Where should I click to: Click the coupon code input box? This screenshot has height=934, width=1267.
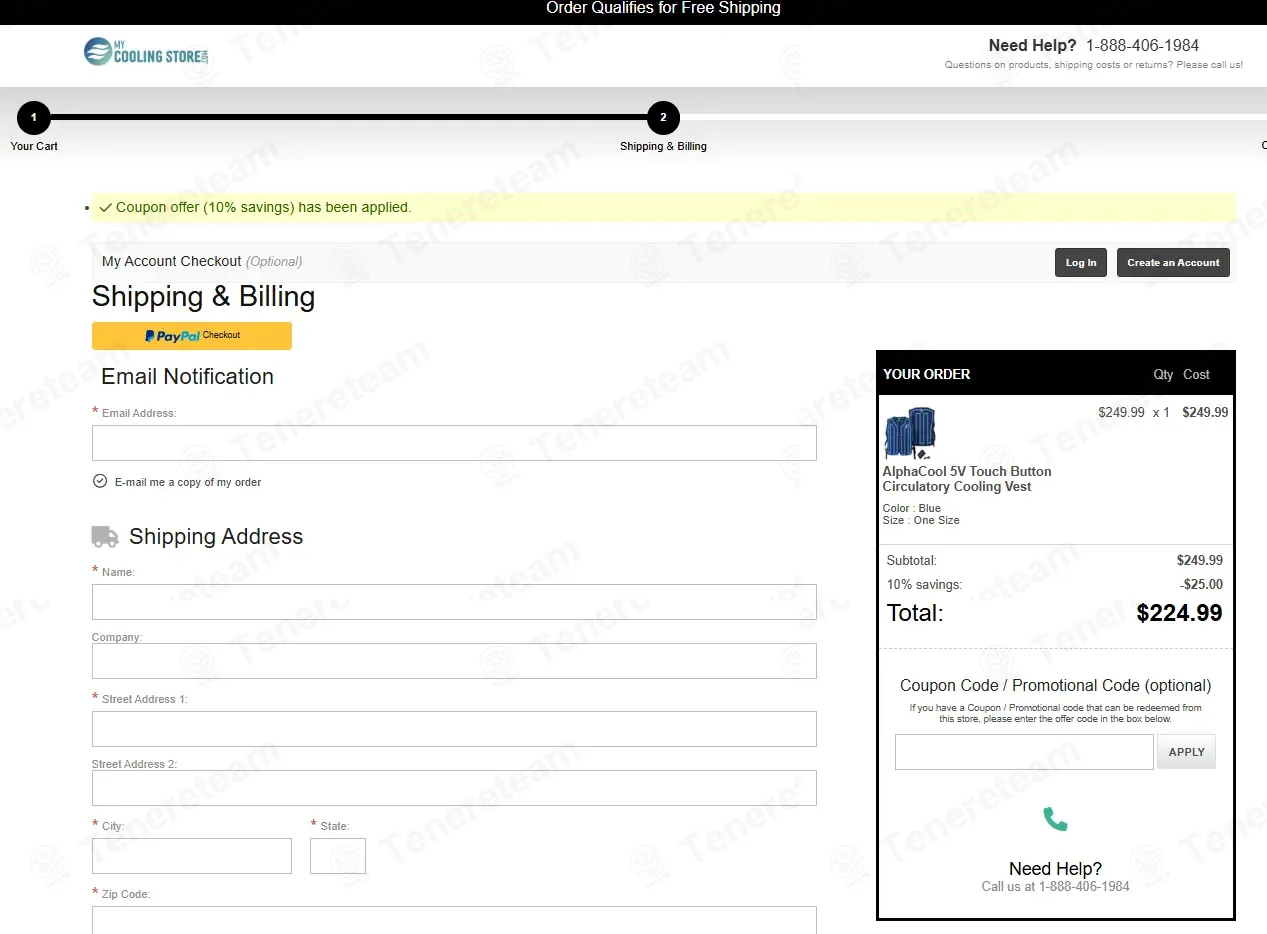[1024, 752]
